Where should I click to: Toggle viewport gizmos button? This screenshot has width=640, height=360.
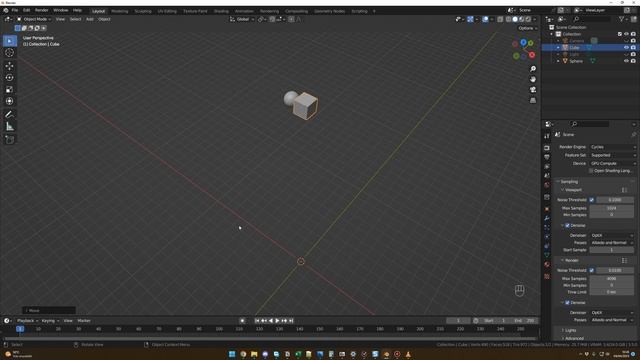(x=470, y=19)
